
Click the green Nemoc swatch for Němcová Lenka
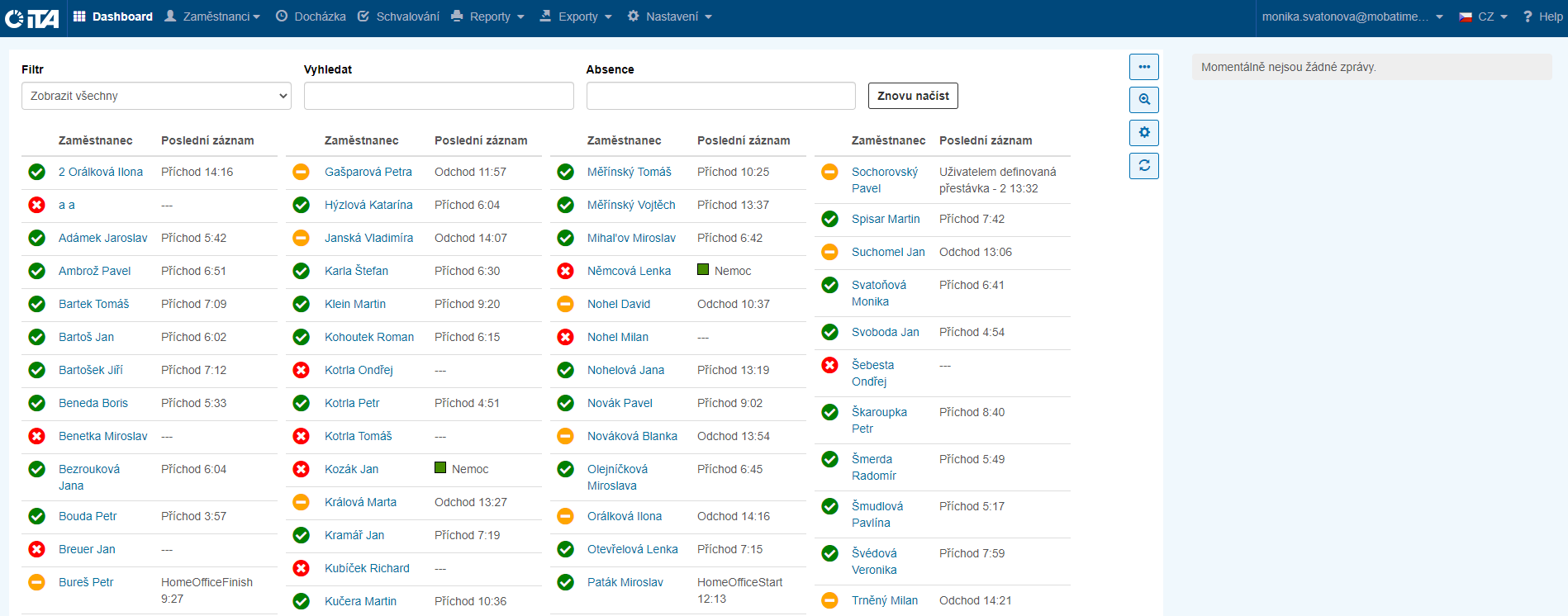pos(703,269)
